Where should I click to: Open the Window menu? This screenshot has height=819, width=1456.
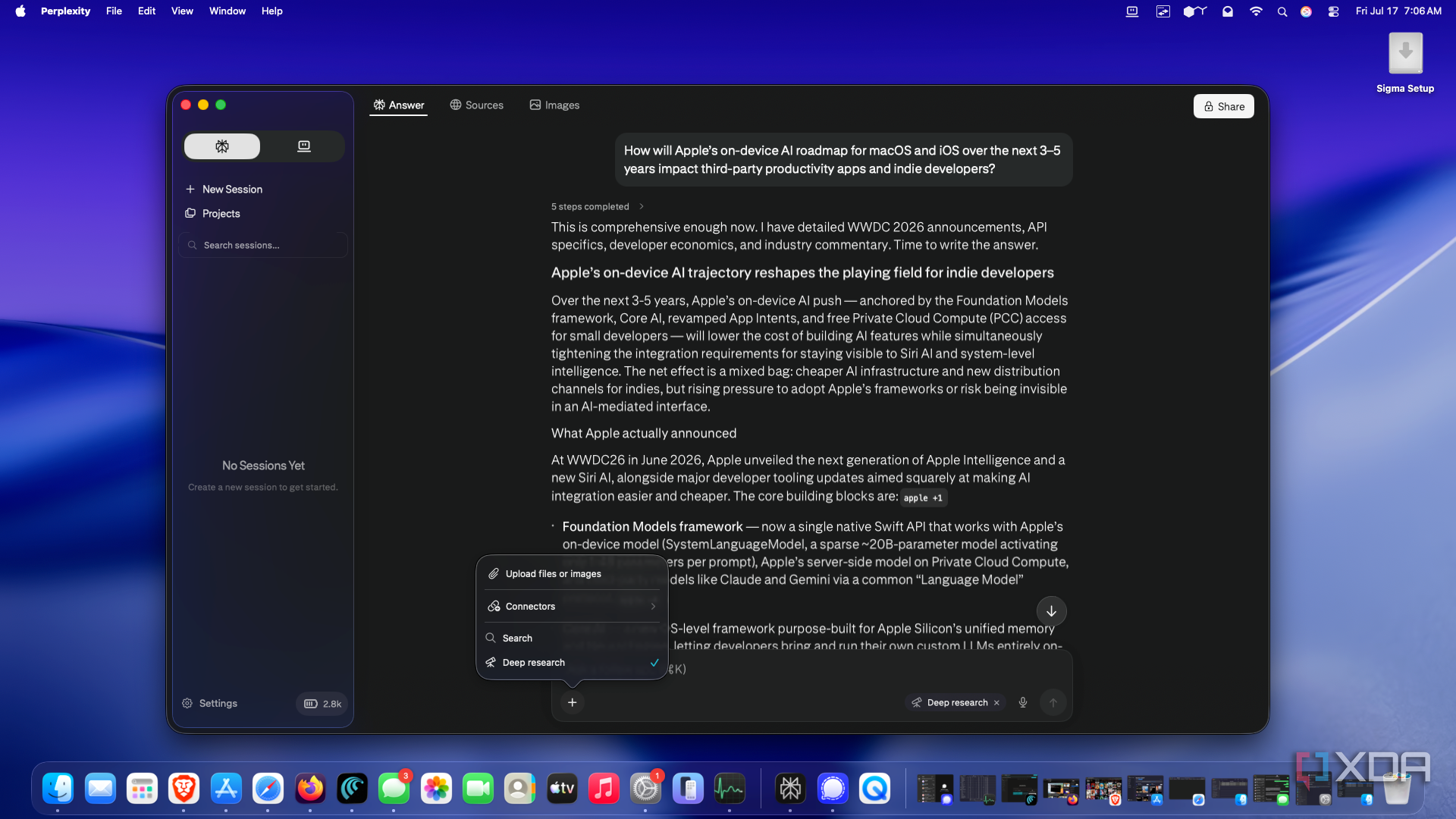pyautogui.click(x=227, y=11)
